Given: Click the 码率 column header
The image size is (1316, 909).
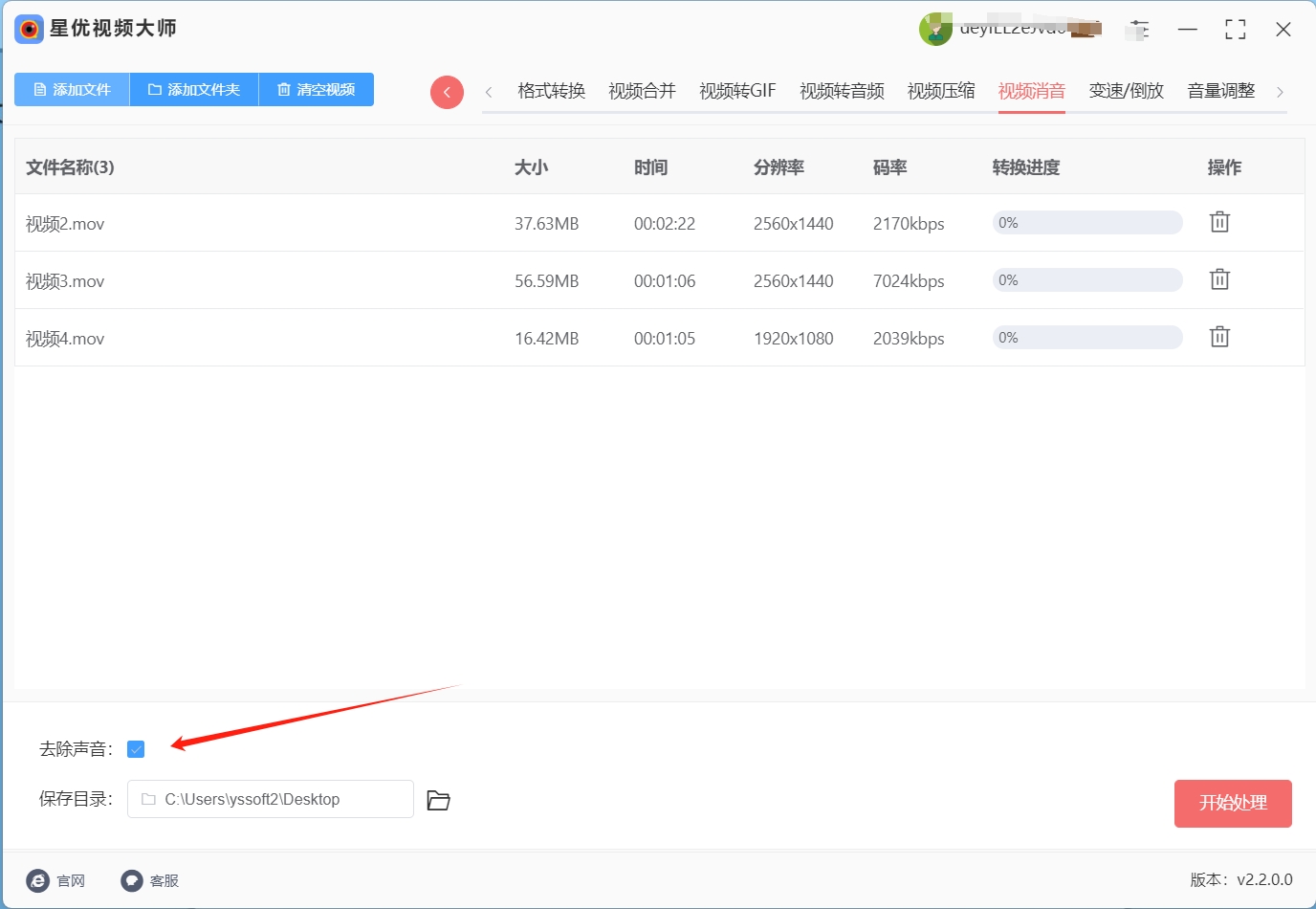Looking at the screenshot, I should [889, 167].
